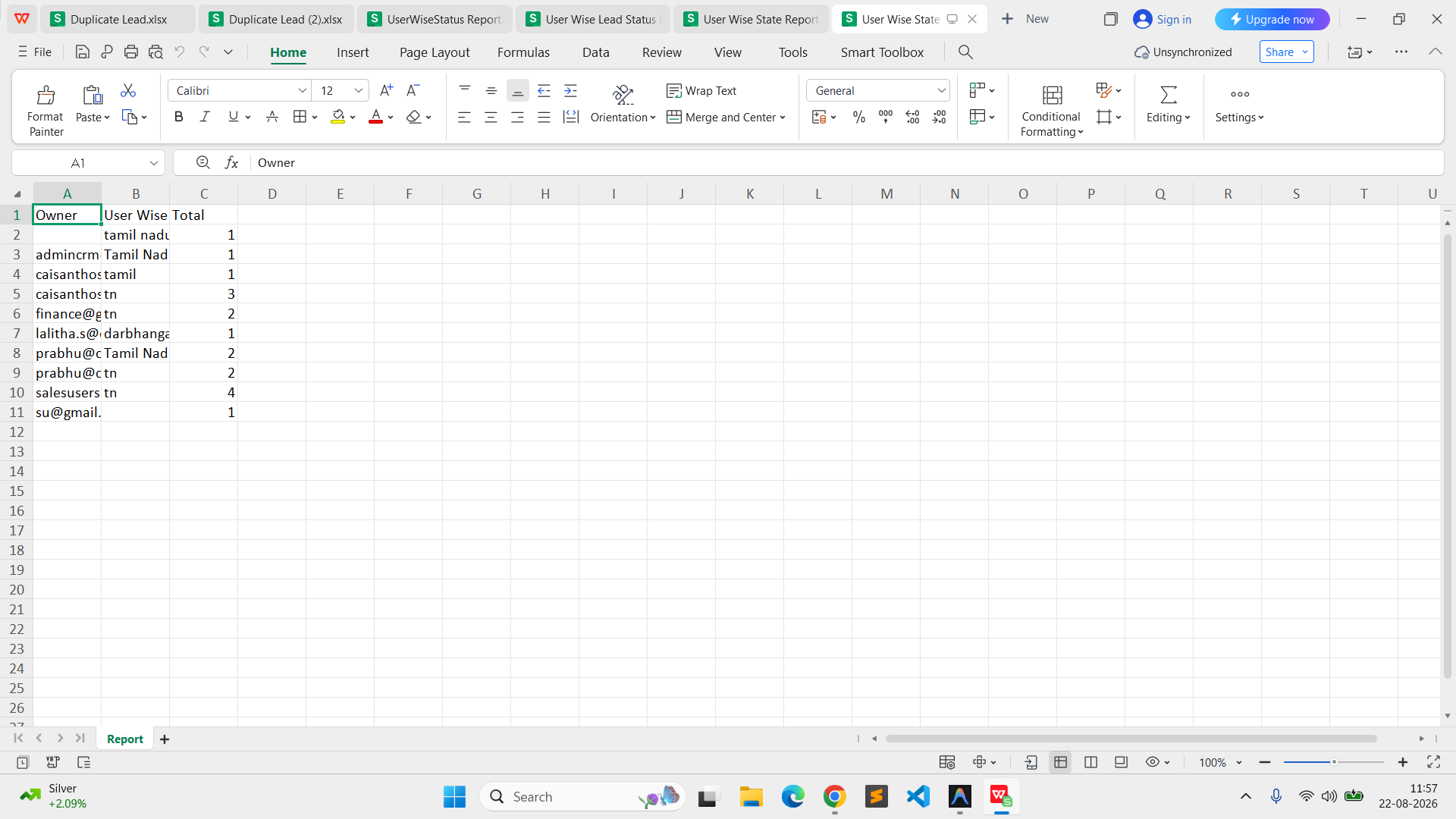
Task: Switch to Page Break Preview view
Action: [x=1090, y=762]
